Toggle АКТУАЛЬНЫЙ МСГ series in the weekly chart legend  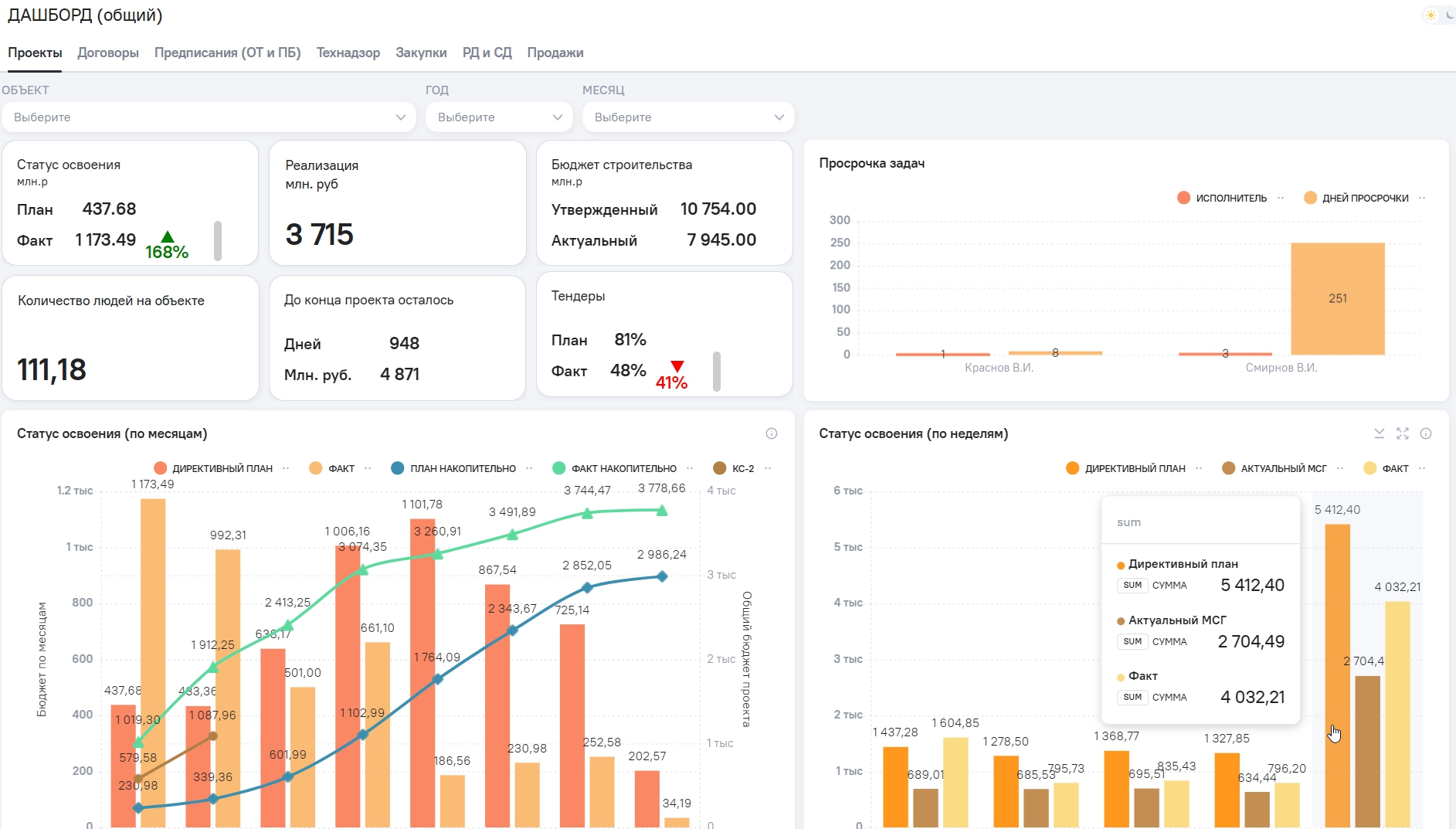pos(1282,468)
